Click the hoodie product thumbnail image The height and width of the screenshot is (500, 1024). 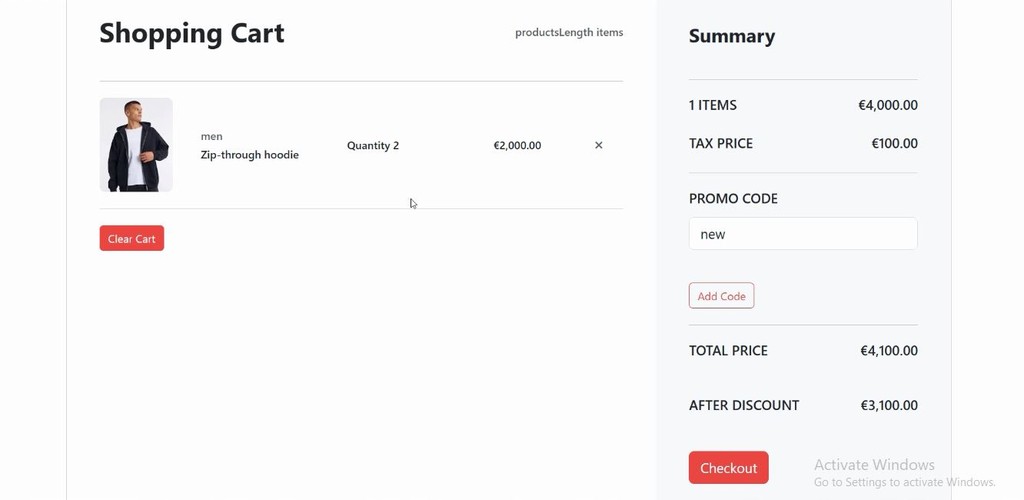pos(136,145)
